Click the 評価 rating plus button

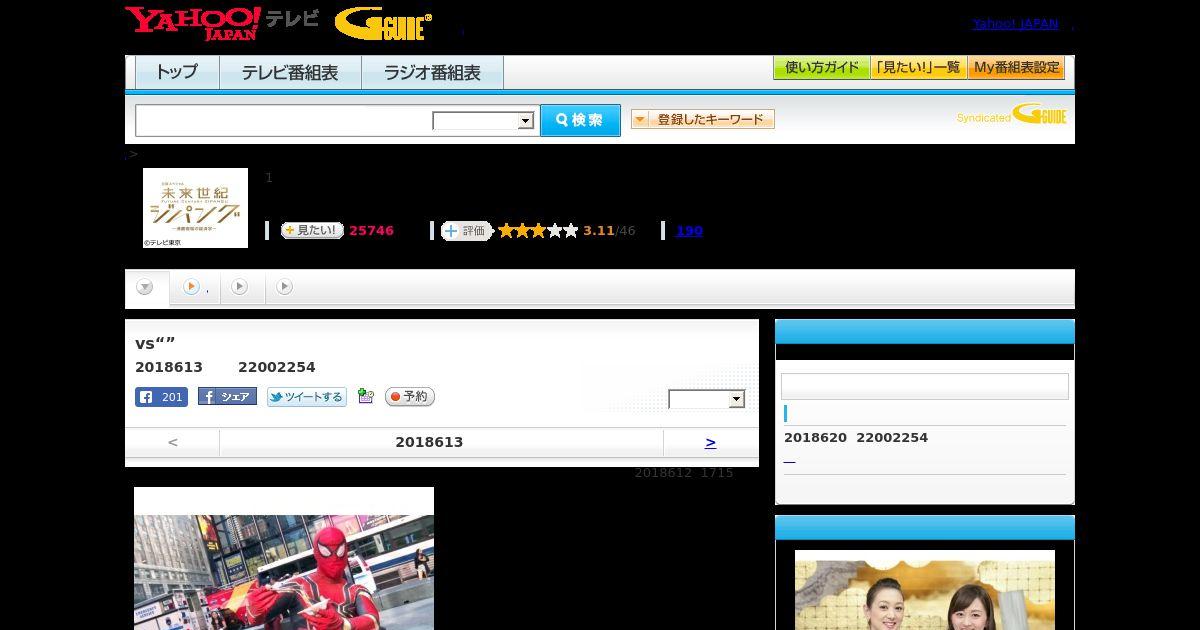pyautogui.click(x=467, y=231)
